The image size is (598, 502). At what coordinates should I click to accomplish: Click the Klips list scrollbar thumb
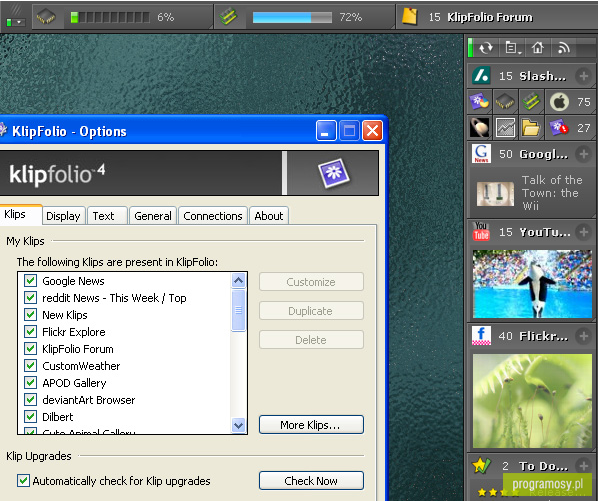click(x=239, y=310)
